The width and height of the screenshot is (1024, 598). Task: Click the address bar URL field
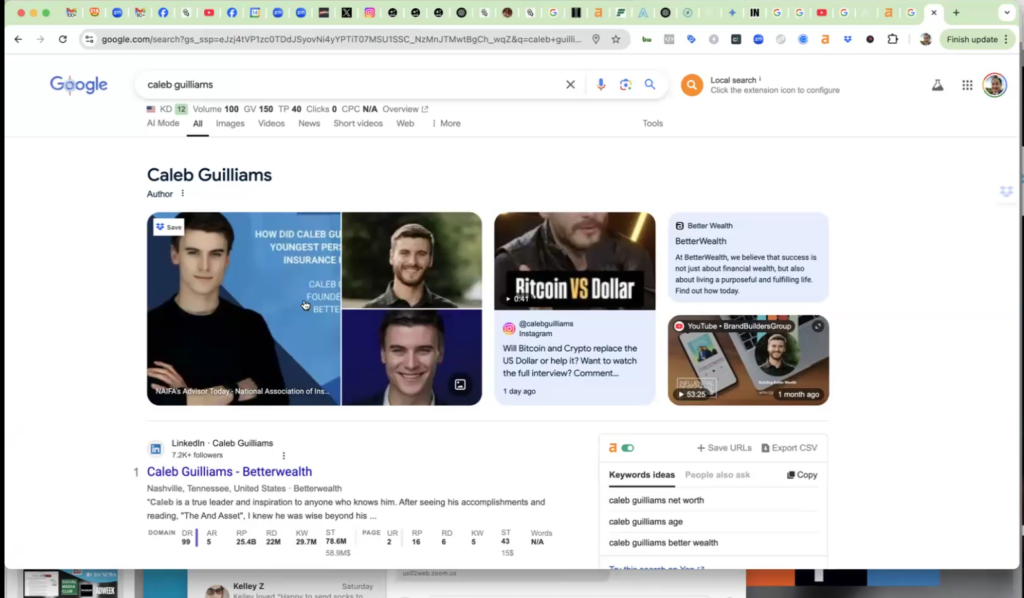(x=341, y=39)
